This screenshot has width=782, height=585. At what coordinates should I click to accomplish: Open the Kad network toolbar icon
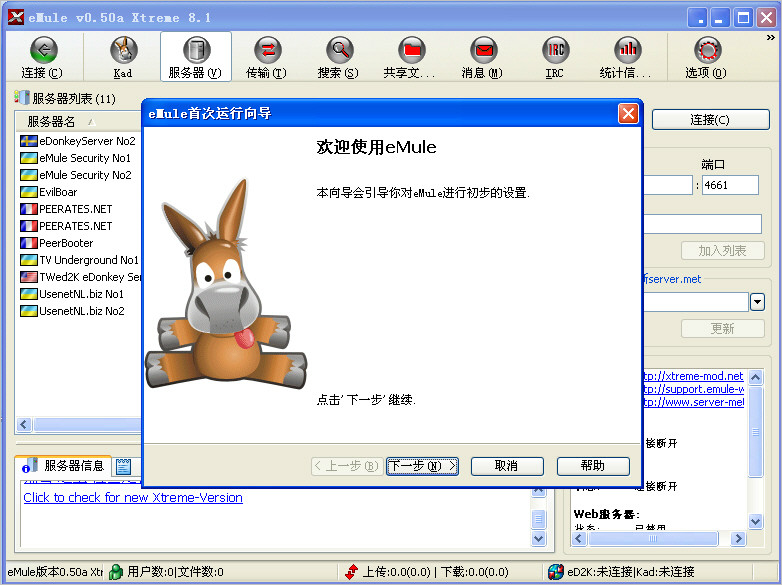123,50
